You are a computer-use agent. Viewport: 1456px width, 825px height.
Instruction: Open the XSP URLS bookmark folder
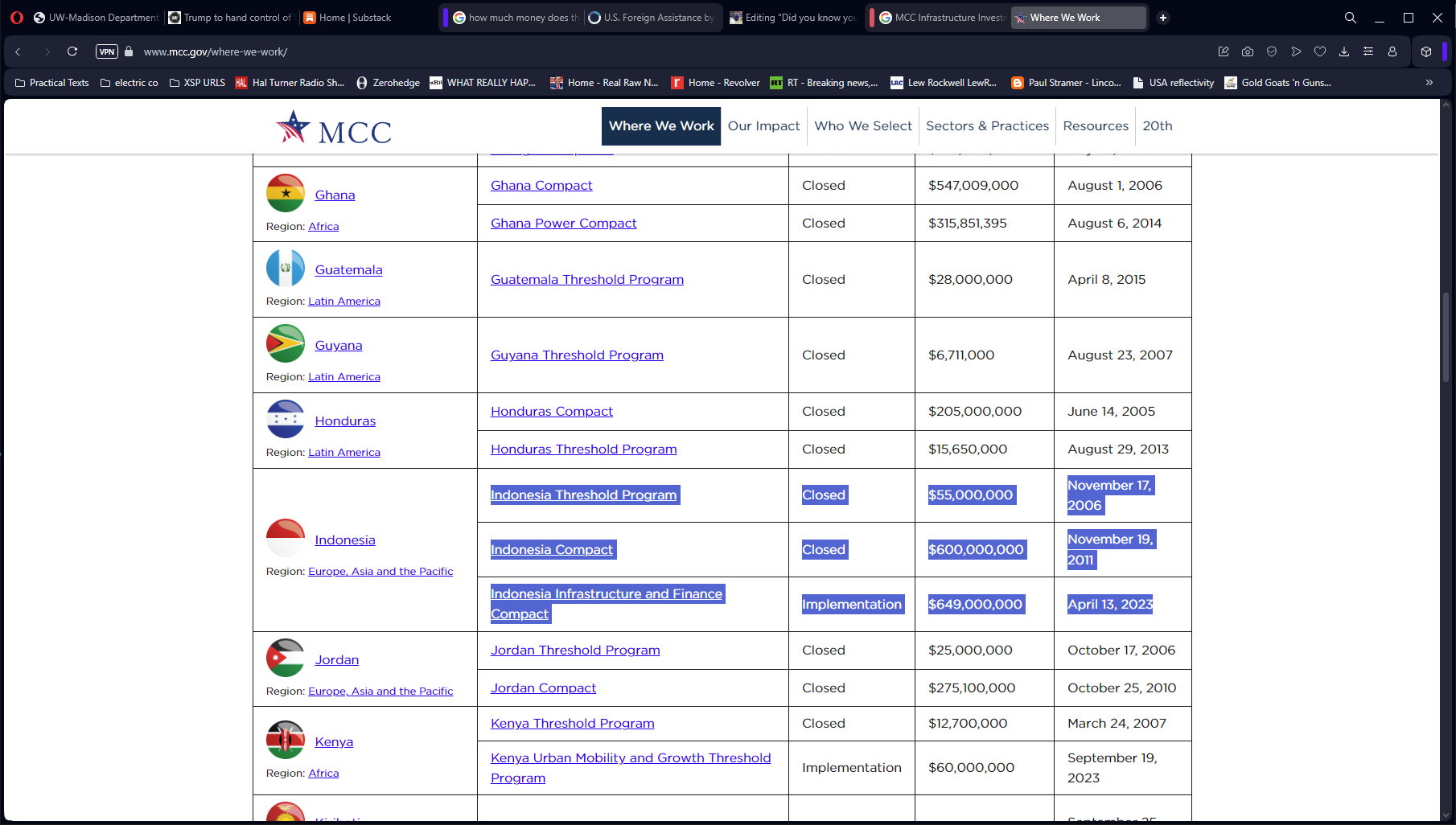tap(197, 83)
